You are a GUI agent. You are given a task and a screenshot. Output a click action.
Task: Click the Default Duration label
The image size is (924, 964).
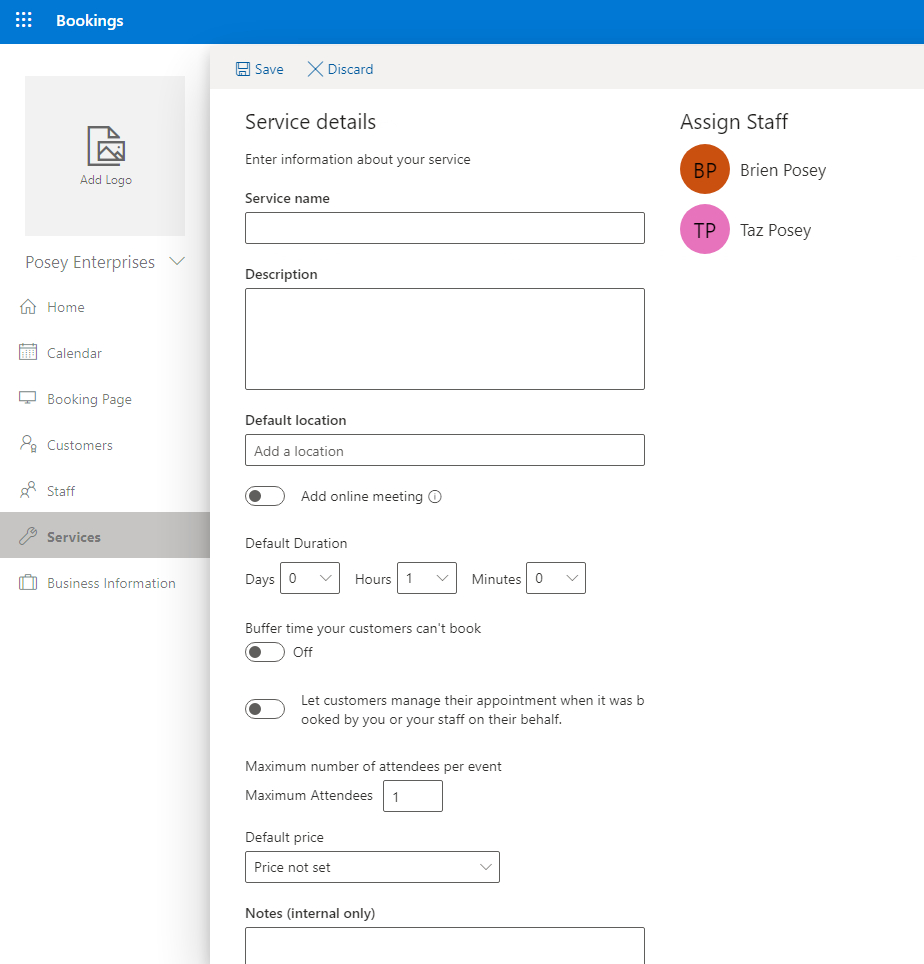(x=296, y=543)
